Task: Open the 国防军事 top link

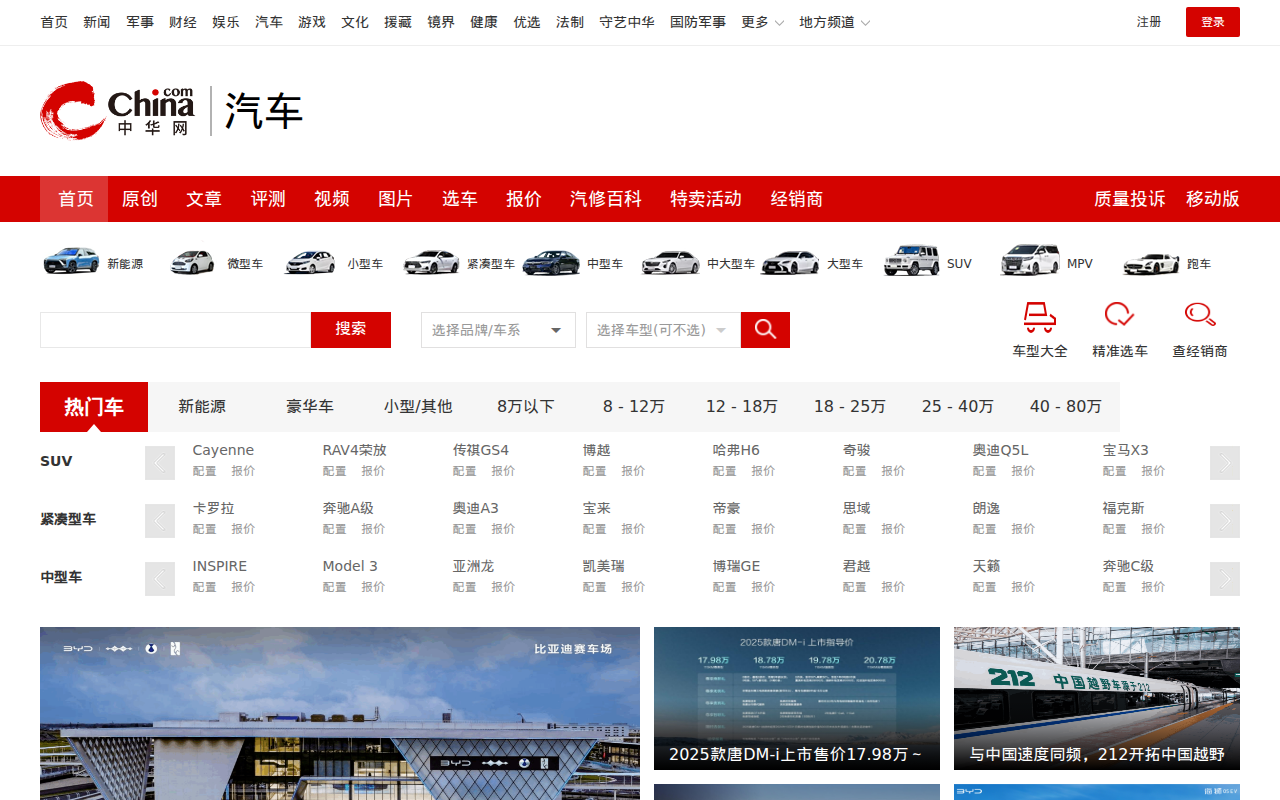Action: point(698,22)
